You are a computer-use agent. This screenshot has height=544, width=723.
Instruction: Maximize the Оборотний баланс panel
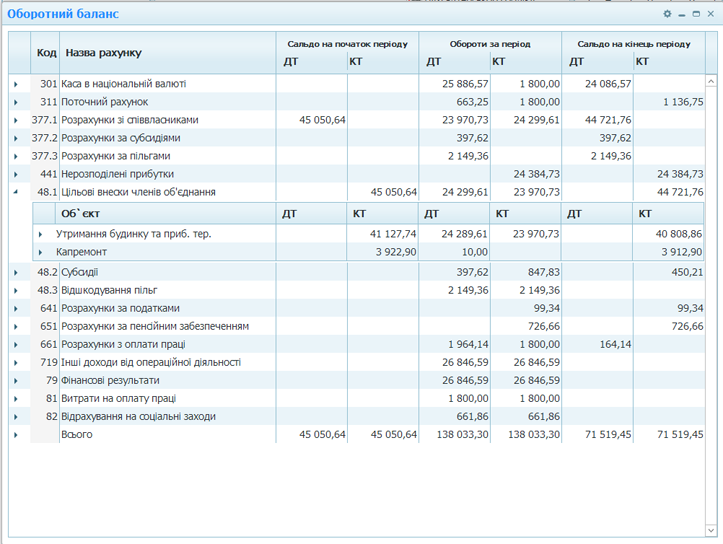tap(696, 14)
